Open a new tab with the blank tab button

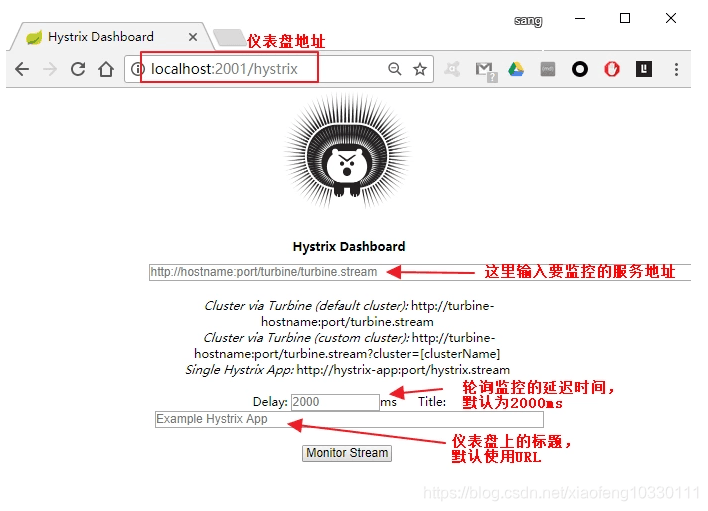[x=229, y=37]
